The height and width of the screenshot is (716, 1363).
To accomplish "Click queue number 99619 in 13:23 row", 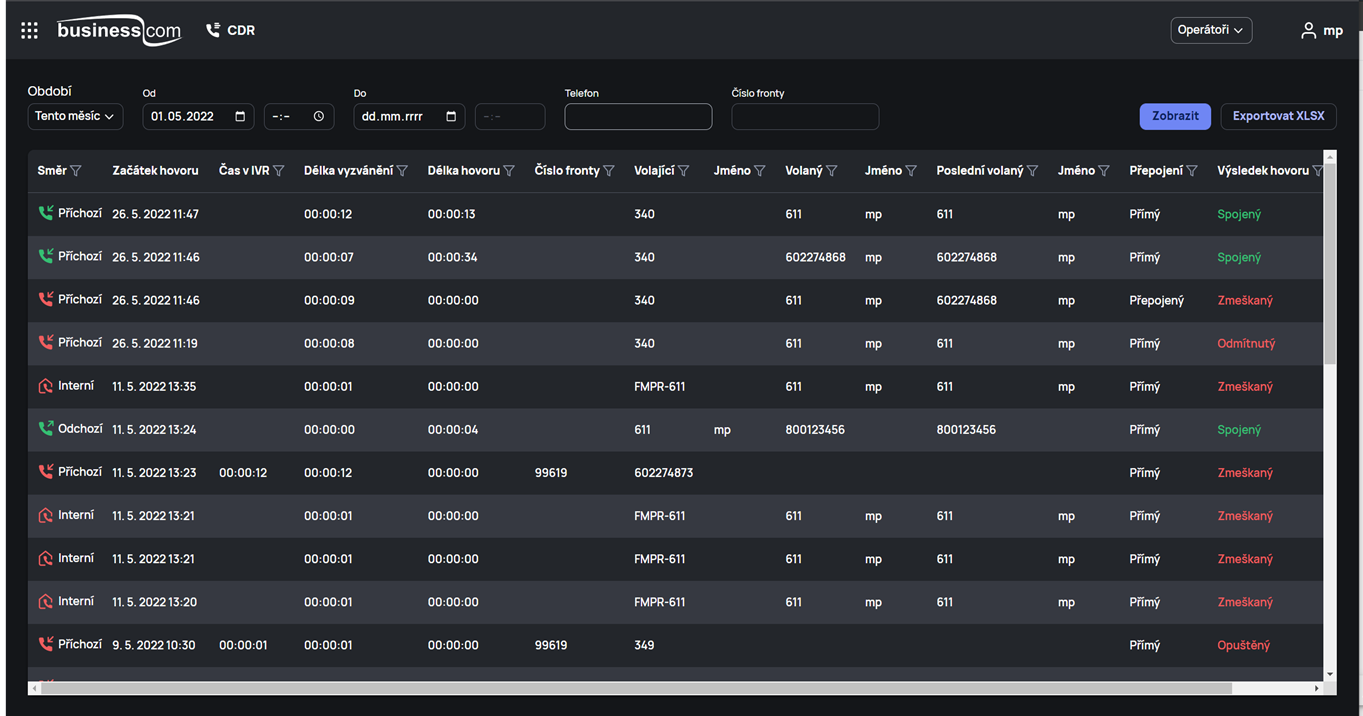I will [x=551, y=472].
